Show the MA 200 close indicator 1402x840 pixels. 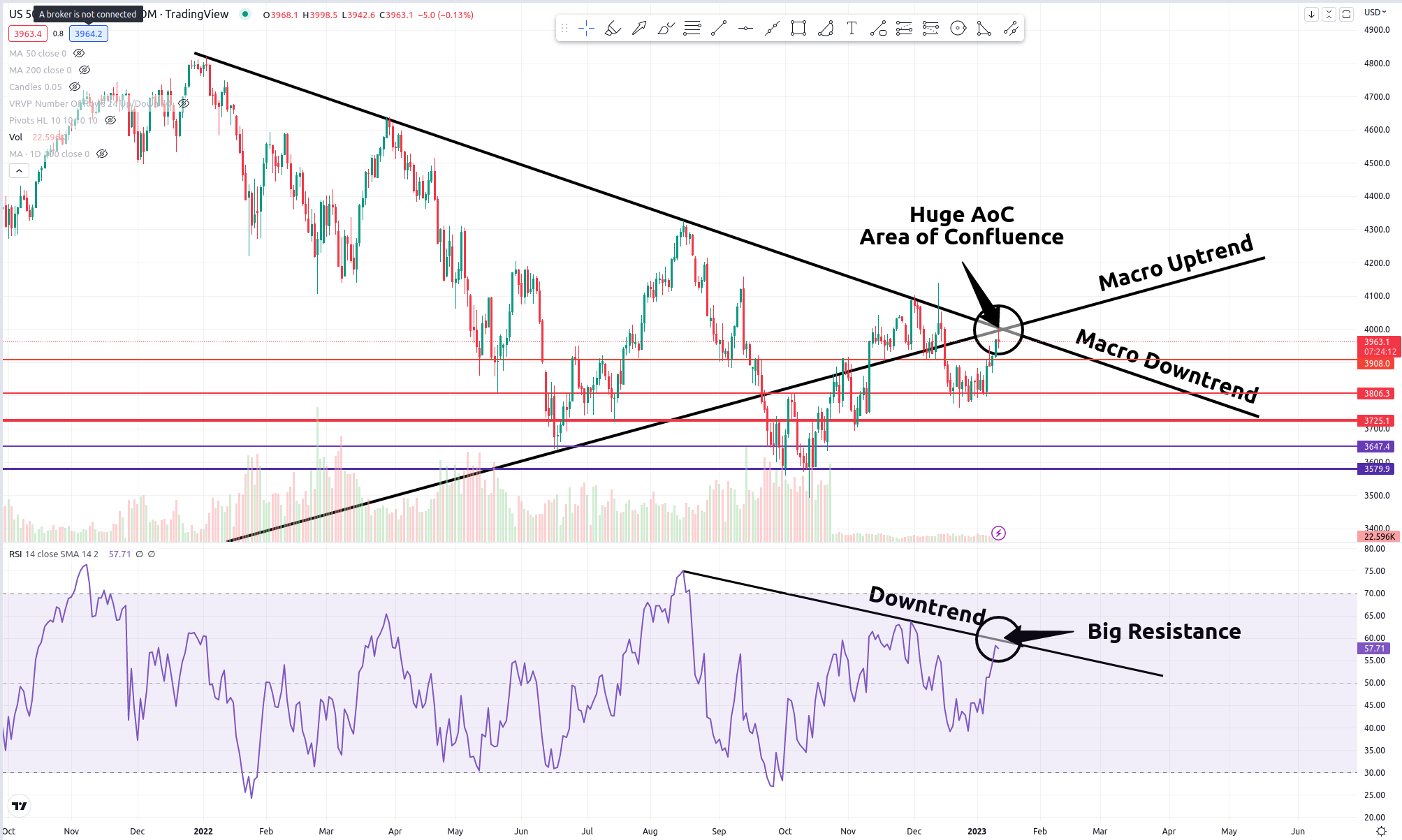click(85, 70)
